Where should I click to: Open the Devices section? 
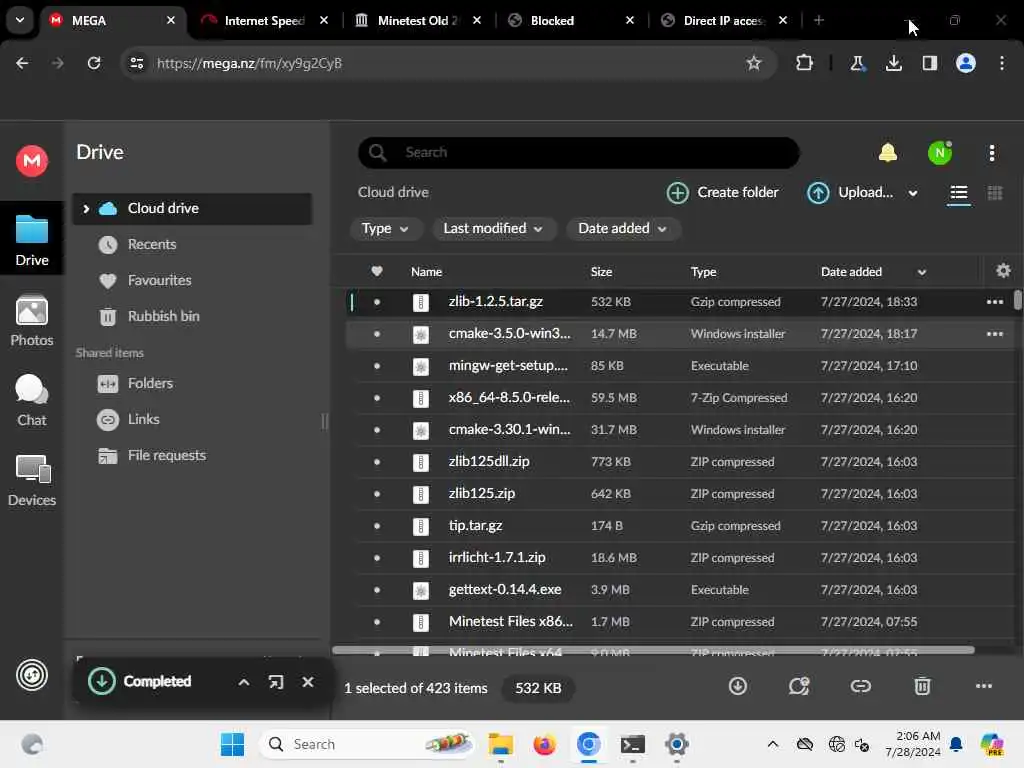tap(31, 481)
